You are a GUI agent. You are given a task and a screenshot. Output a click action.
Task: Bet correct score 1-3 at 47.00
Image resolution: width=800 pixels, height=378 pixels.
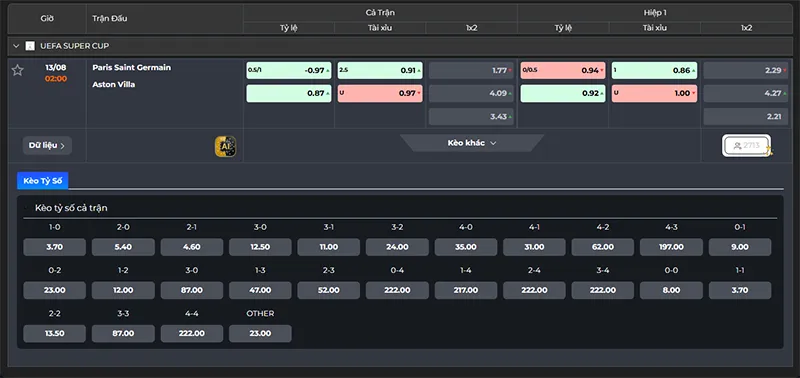coord(260,290)
